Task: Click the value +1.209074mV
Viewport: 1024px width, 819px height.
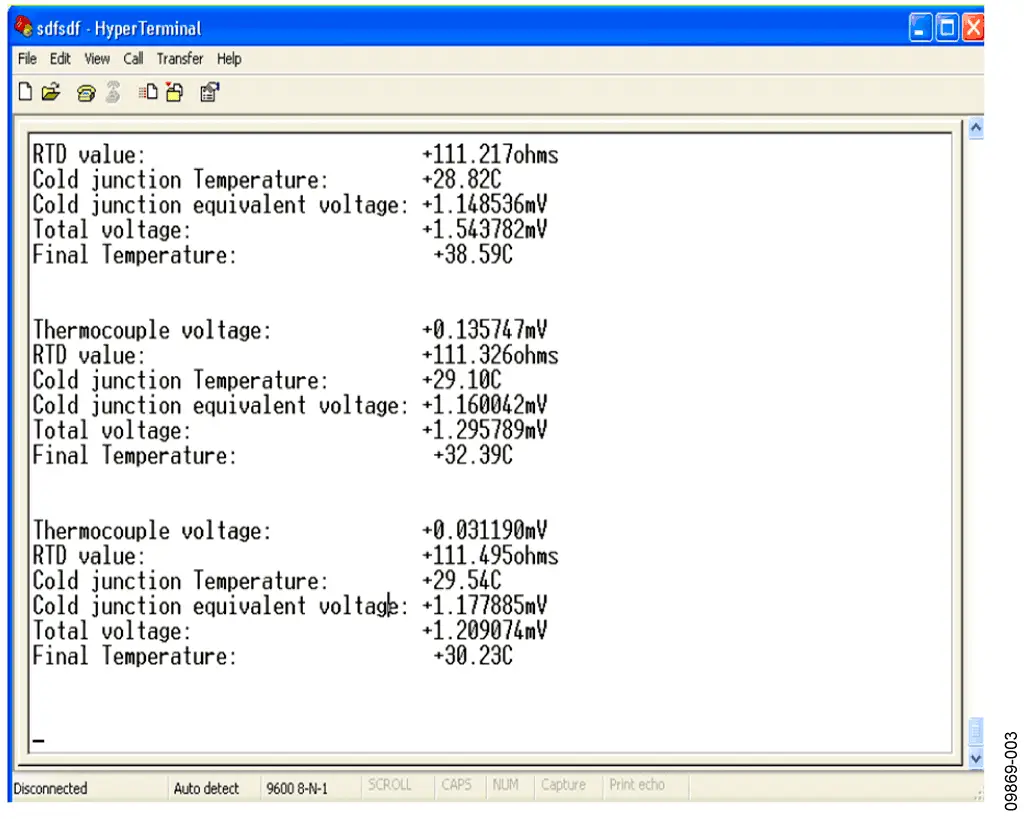Action: pos(484,630)
